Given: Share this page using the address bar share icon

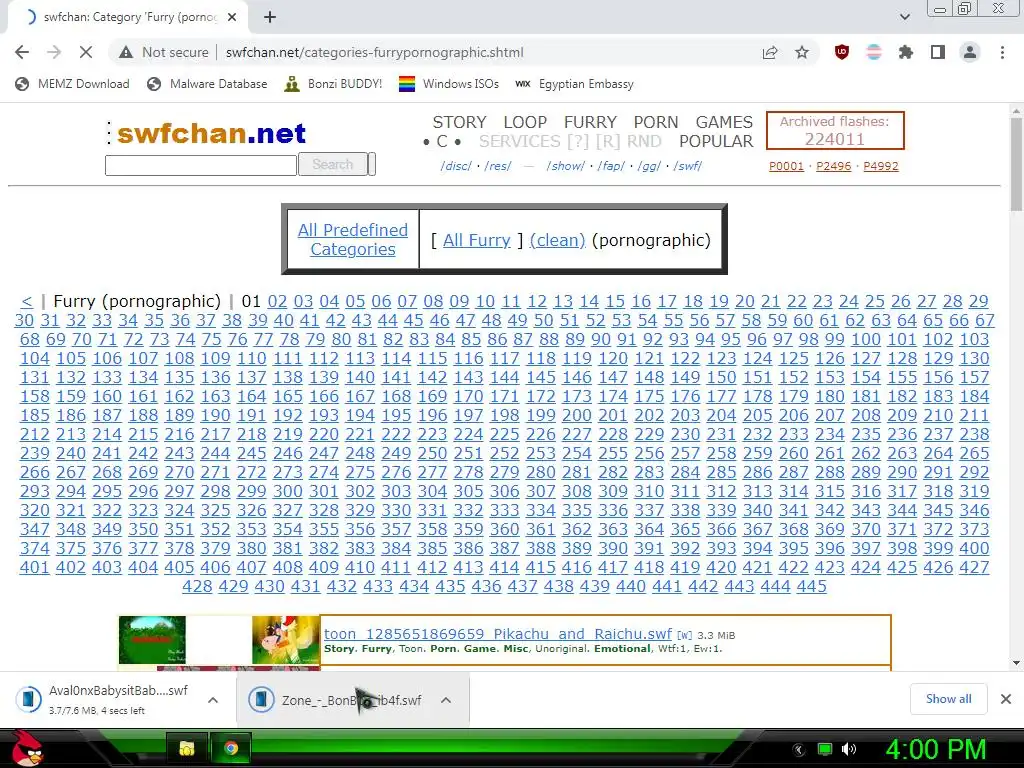Looking at the screenshot, I should coord(770,52).
